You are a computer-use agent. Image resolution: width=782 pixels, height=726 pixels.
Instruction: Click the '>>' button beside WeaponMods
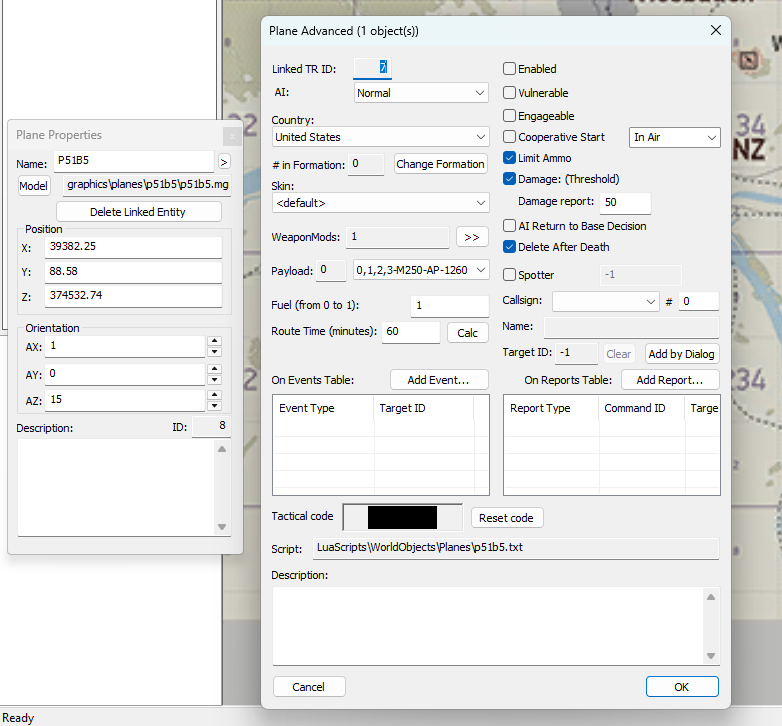click(471, 237)
